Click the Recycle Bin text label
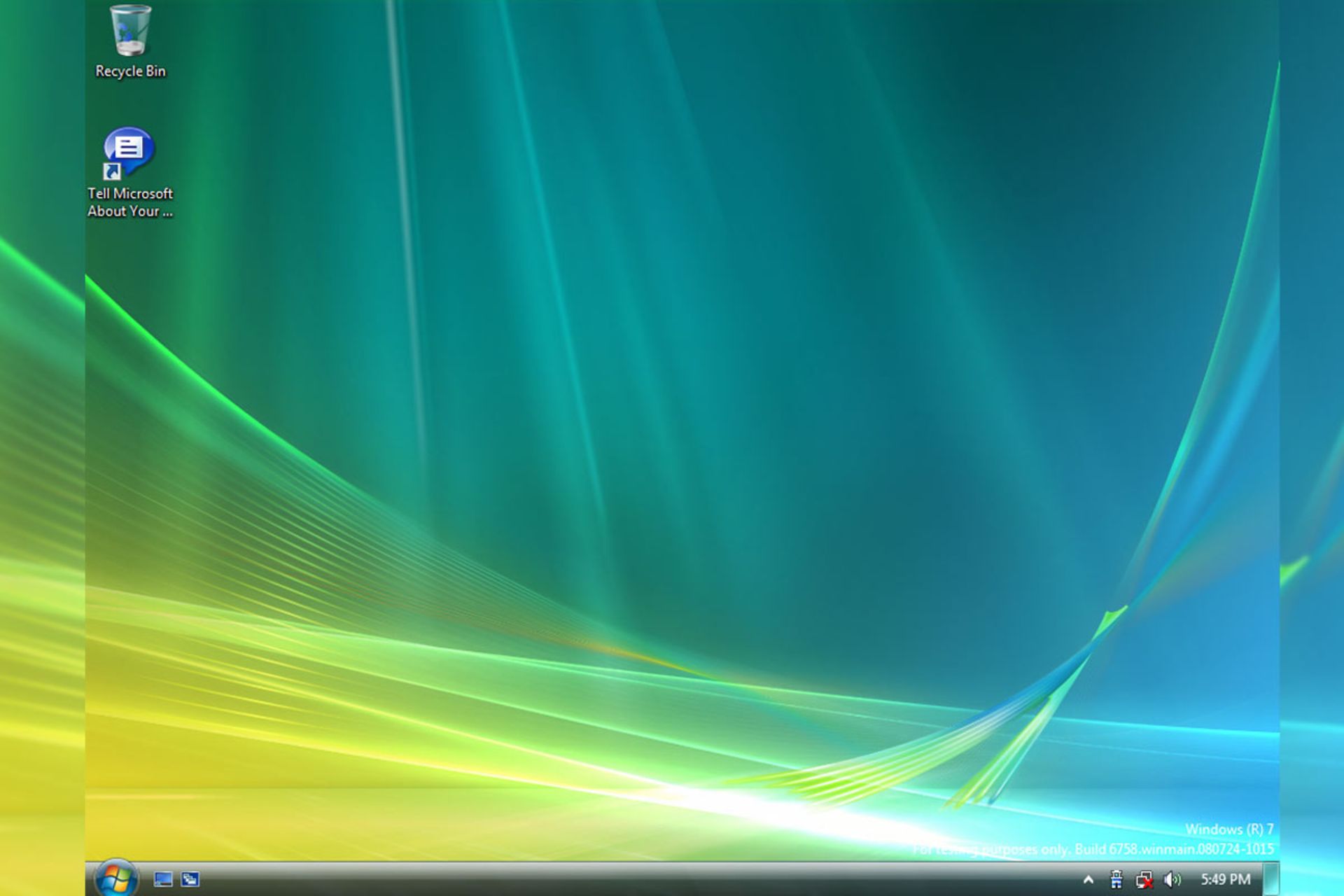This screenshot has width=1344, height=896. (130, 71)
